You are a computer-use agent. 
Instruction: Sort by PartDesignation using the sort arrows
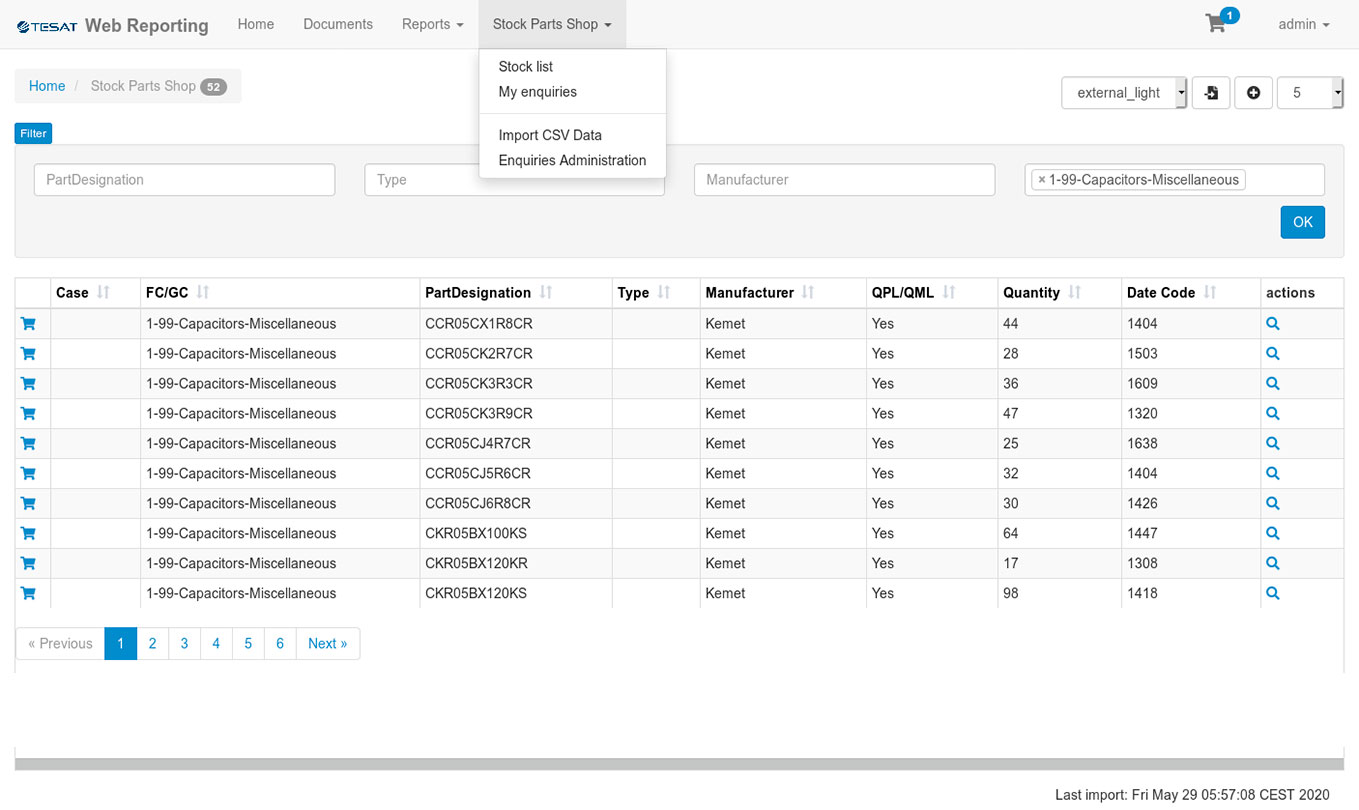click(x=546, y=293)
